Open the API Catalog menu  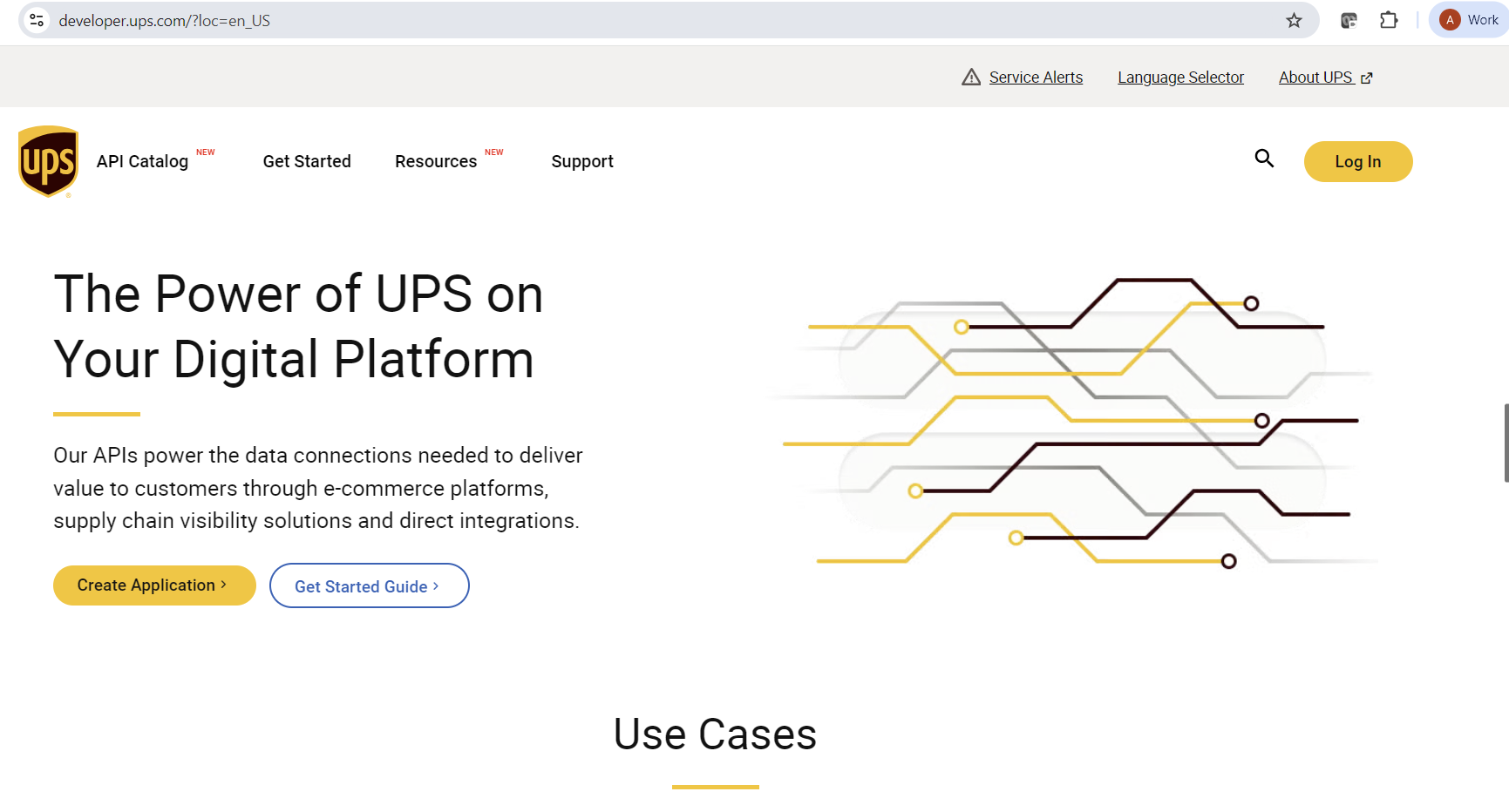tap(143, 161)
